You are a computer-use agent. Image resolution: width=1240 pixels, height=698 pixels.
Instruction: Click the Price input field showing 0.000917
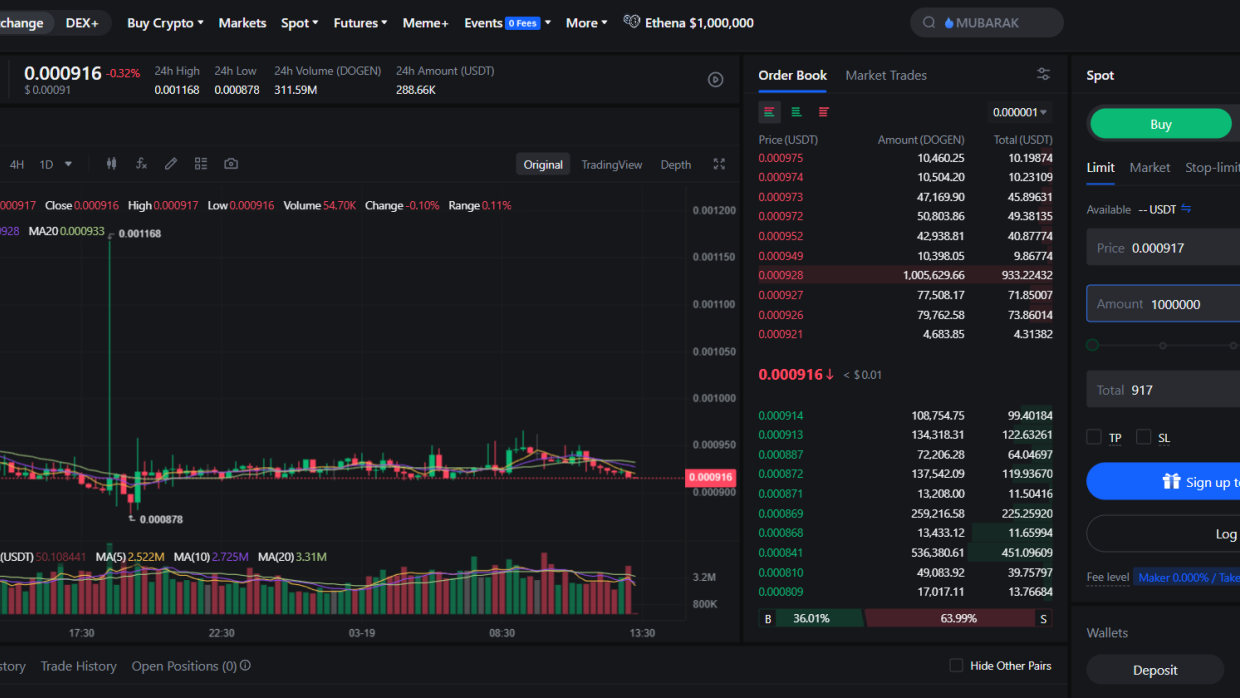click(x=1163, y=247)
